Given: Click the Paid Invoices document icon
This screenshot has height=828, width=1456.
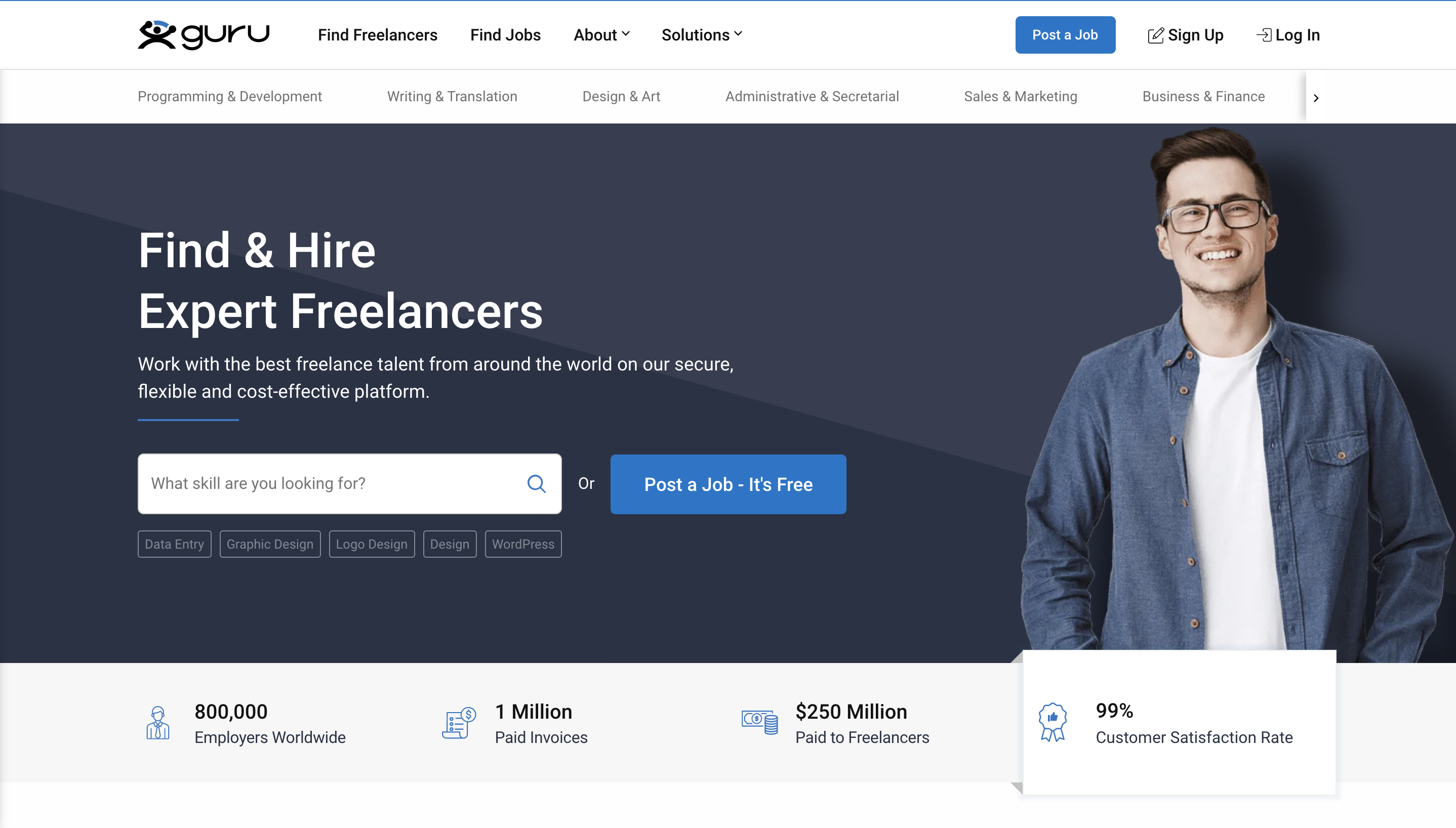Looking at the screenshot, I should (459, 723).
